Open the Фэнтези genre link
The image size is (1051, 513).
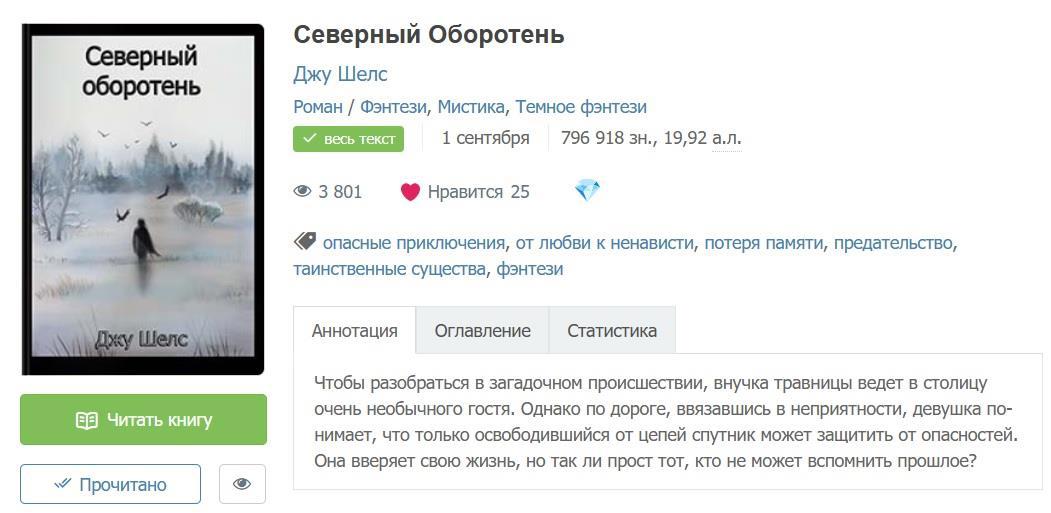(x=393, y=107)
